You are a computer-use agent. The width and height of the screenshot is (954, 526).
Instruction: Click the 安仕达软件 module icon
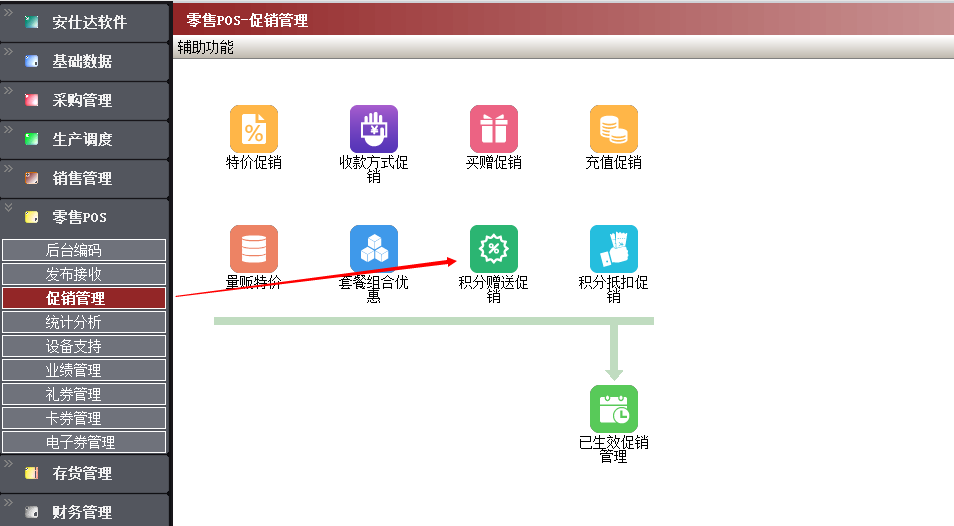pyautogui.click(x=32, y=22)
